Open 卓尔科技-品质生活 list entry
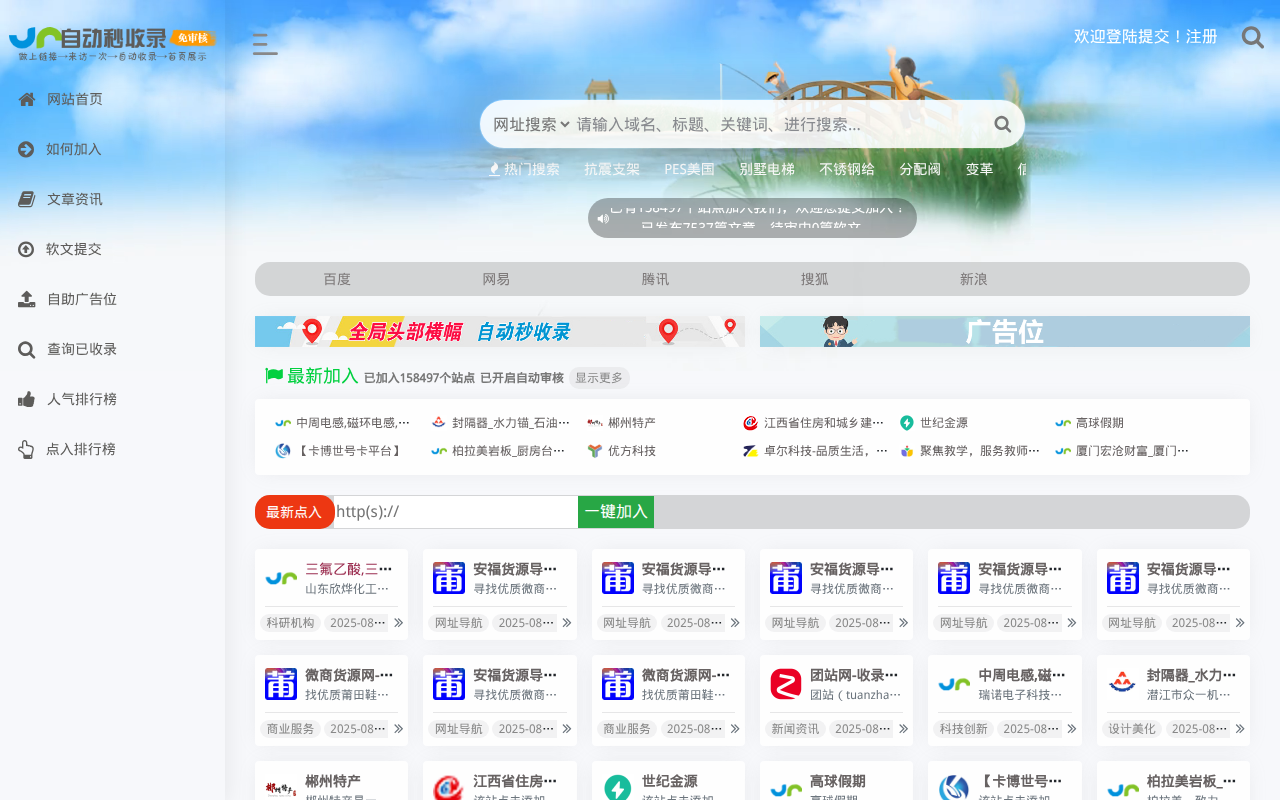Viewport: 1280px width, 800px height. [x=826, y=451]
